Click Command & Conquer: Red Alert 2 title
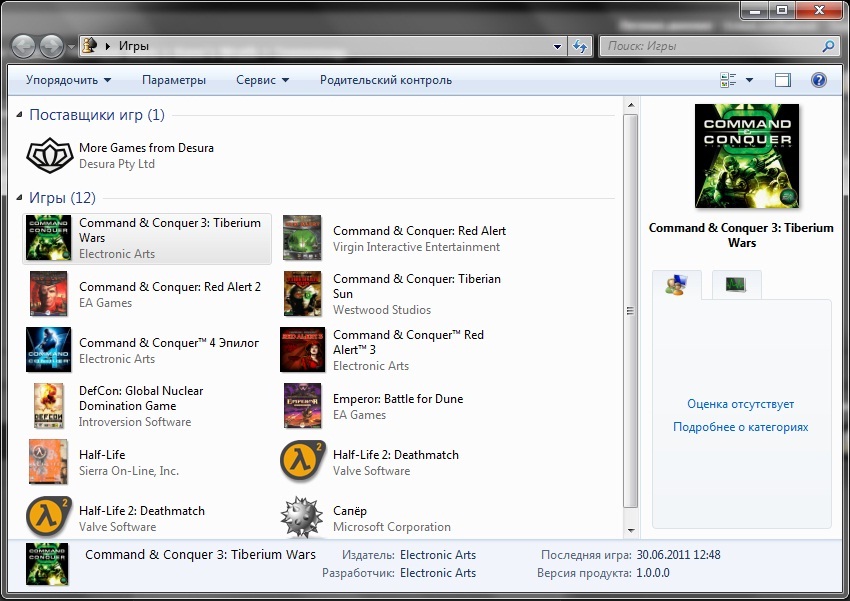This screenshot has width=850, height=601. (x=170, y=287)
